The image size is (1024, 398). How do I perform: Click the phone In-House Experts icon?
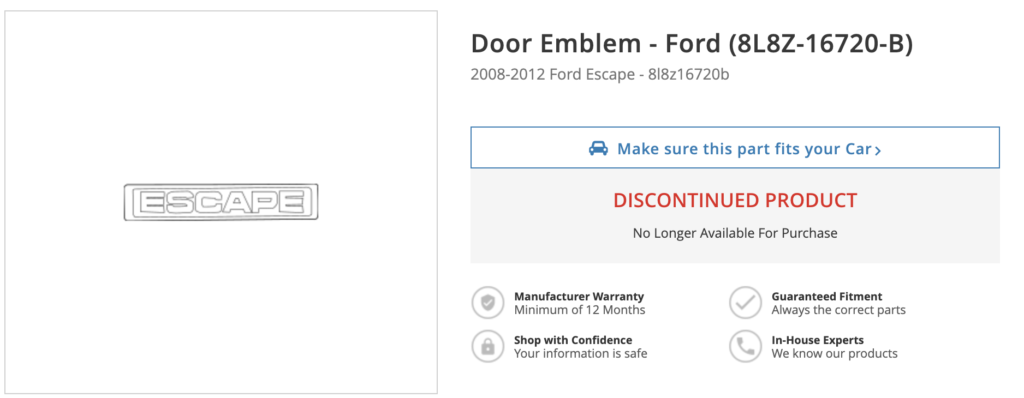745,346
